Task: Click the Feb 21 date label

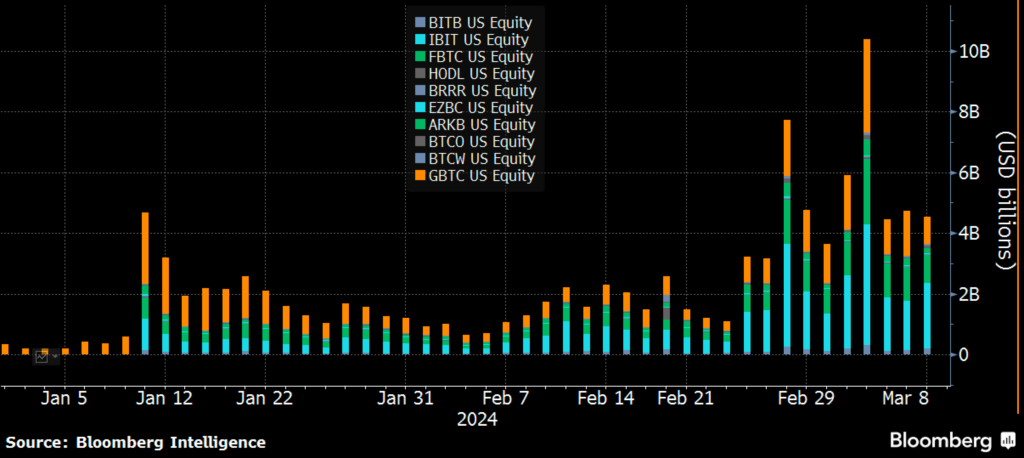Action: (x=685, y=399)
